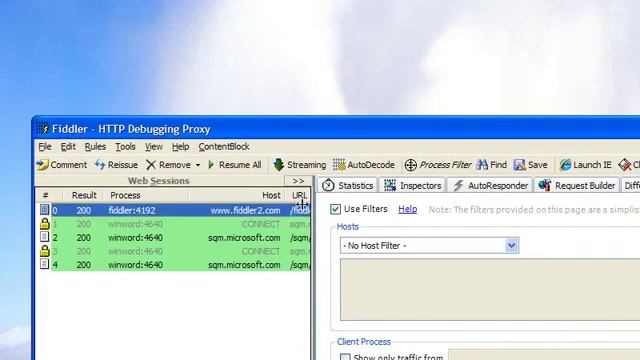Click lock icon of session 3
The width and height of the screenshot is (640, 360).
pos(44,251)
